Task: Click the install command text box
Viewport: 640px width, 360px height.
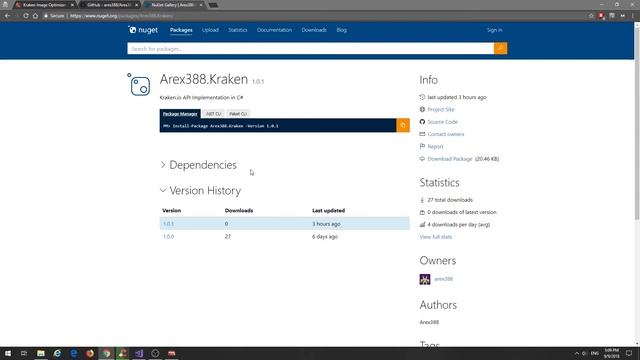Action: tap(278, 126)
